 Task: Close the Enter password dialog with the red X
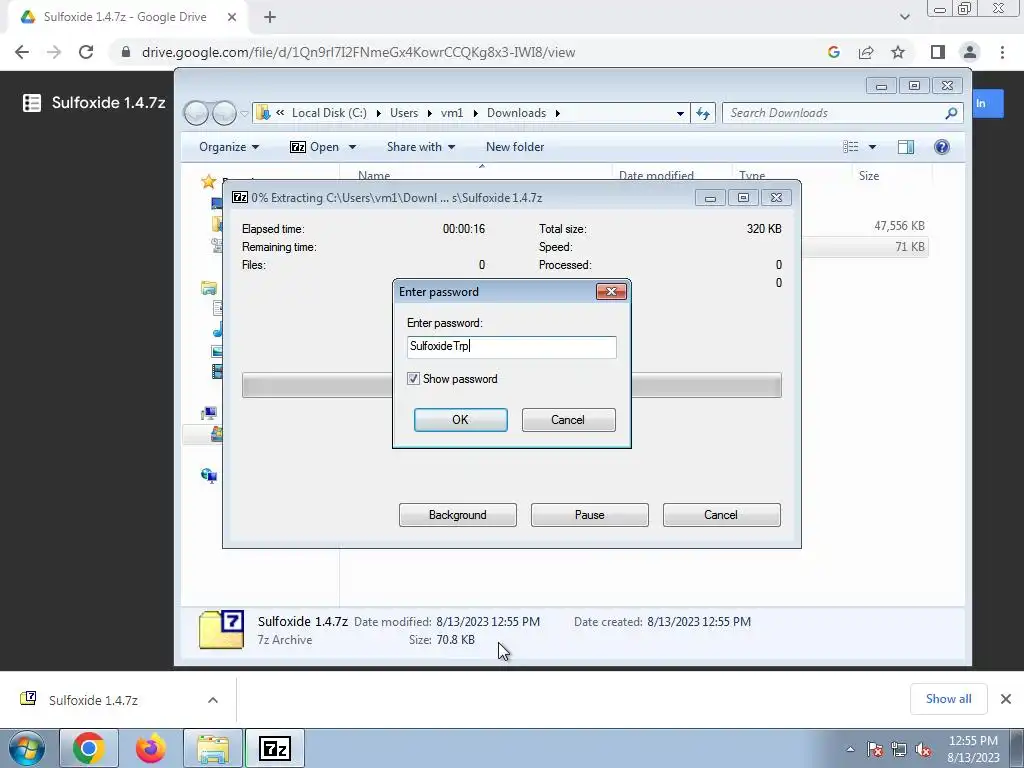pyautogui.click(x=611, y=291)
